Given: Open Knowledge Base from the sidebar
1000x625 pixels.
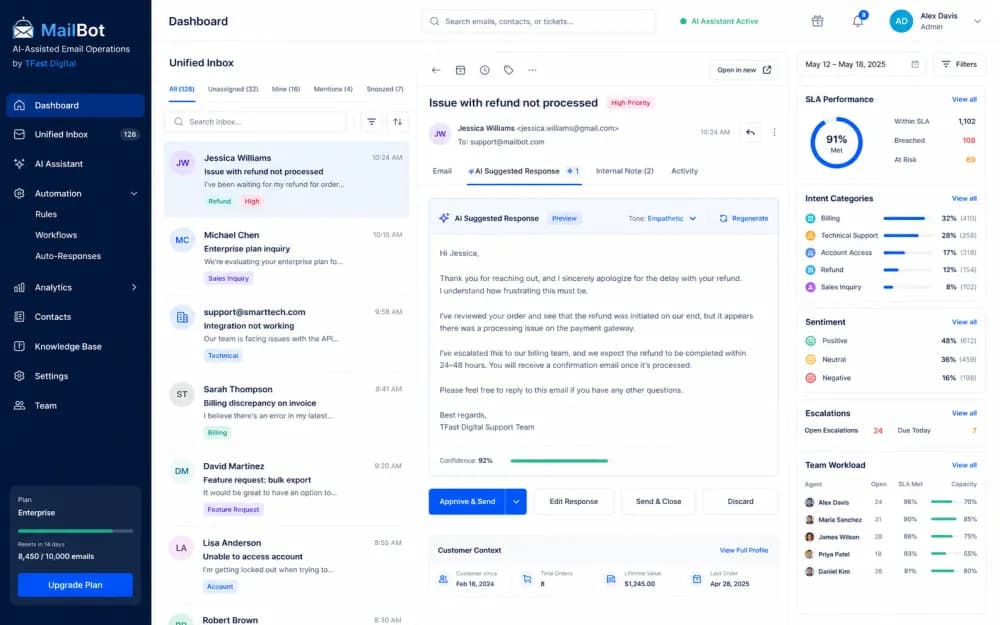Looking at the screenshot, I should [x=75, y=346].
